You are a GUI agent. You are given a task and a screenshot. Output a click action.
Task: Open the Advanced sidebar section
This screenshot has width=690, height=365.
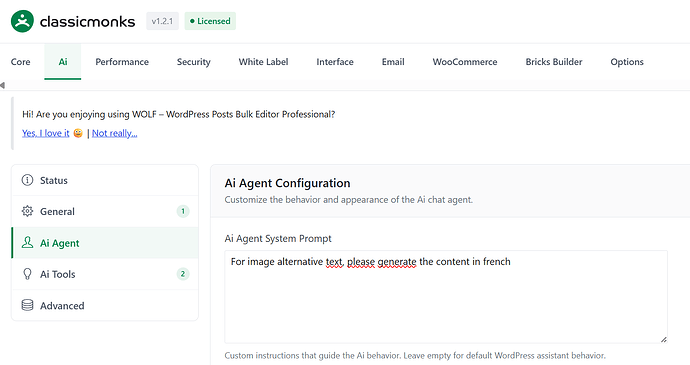click(x=105, y=305)
